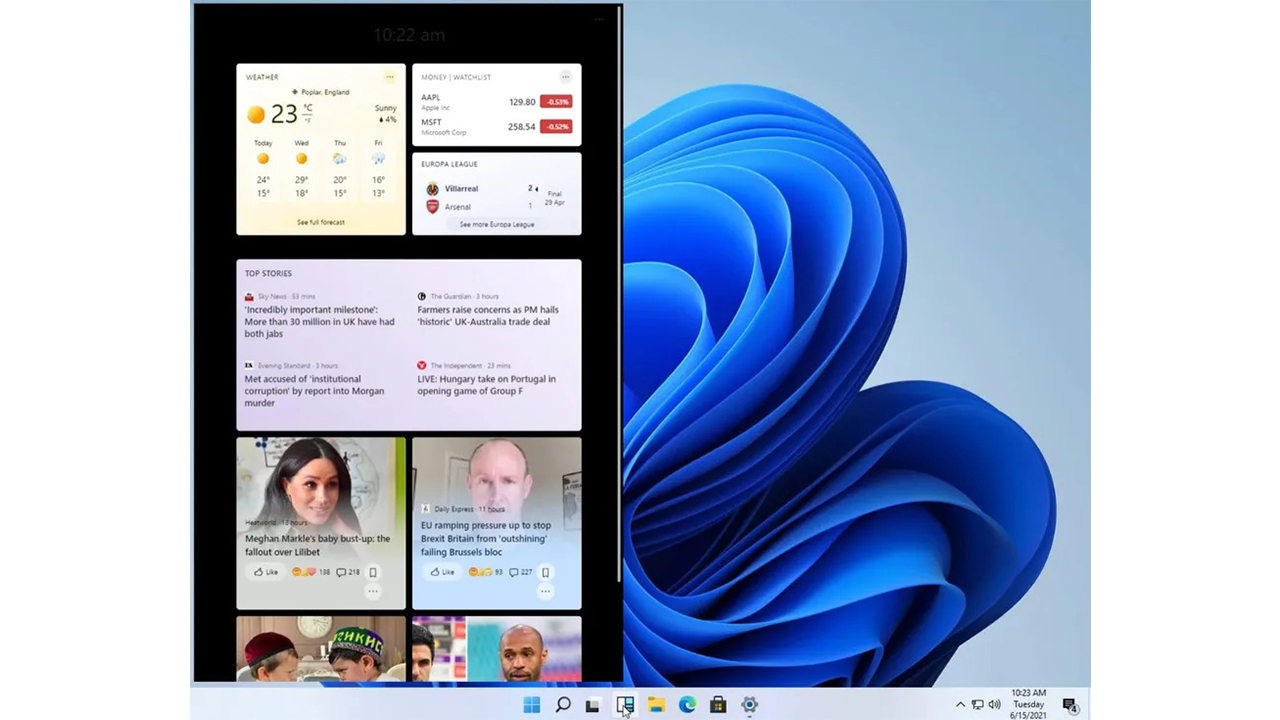
Task: Open more options on EU Brexit story
Action: [x=545, y=592]
